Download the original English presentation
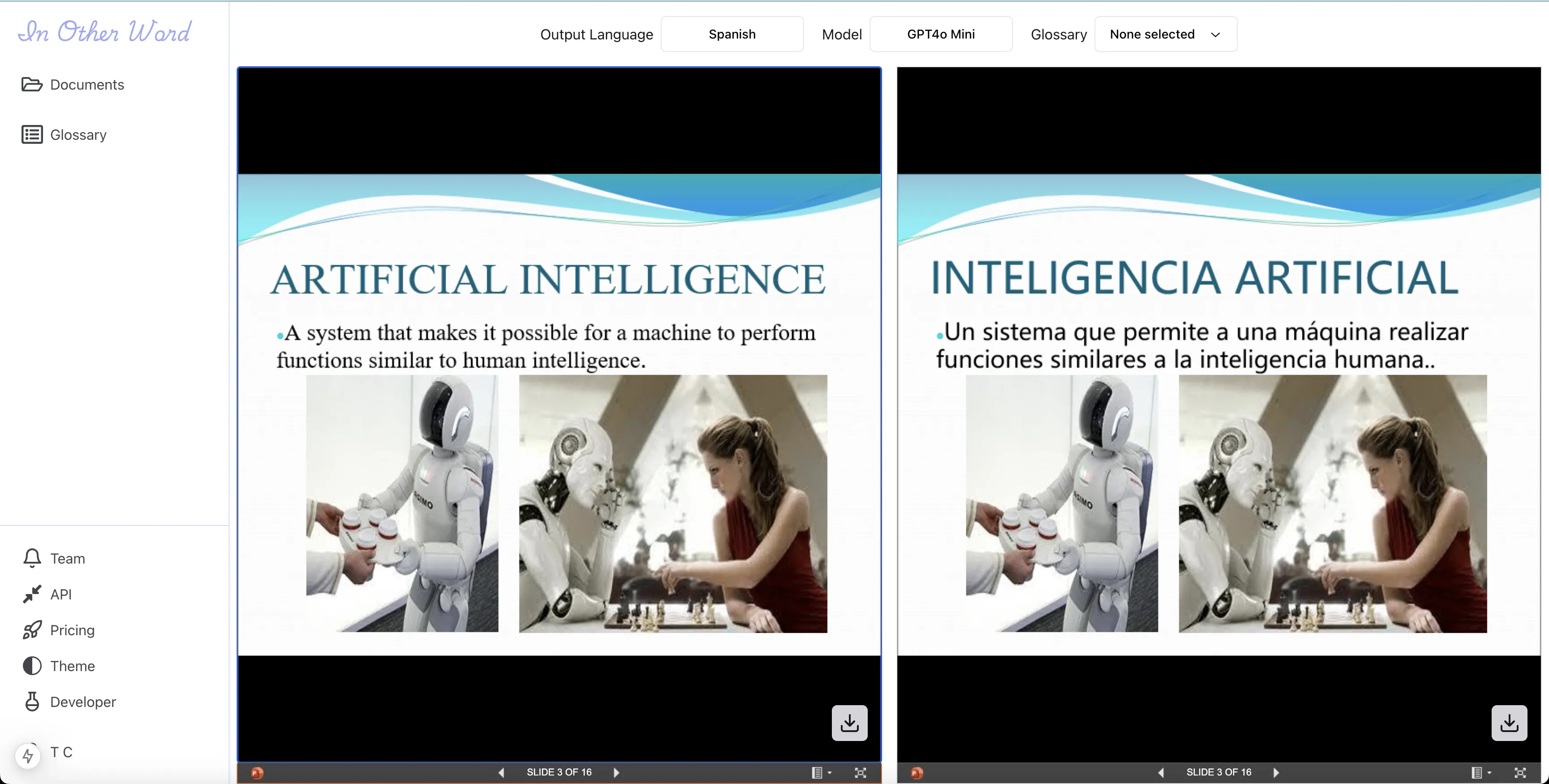Viewport: 1549px width, 784px height. coord(849,723)
